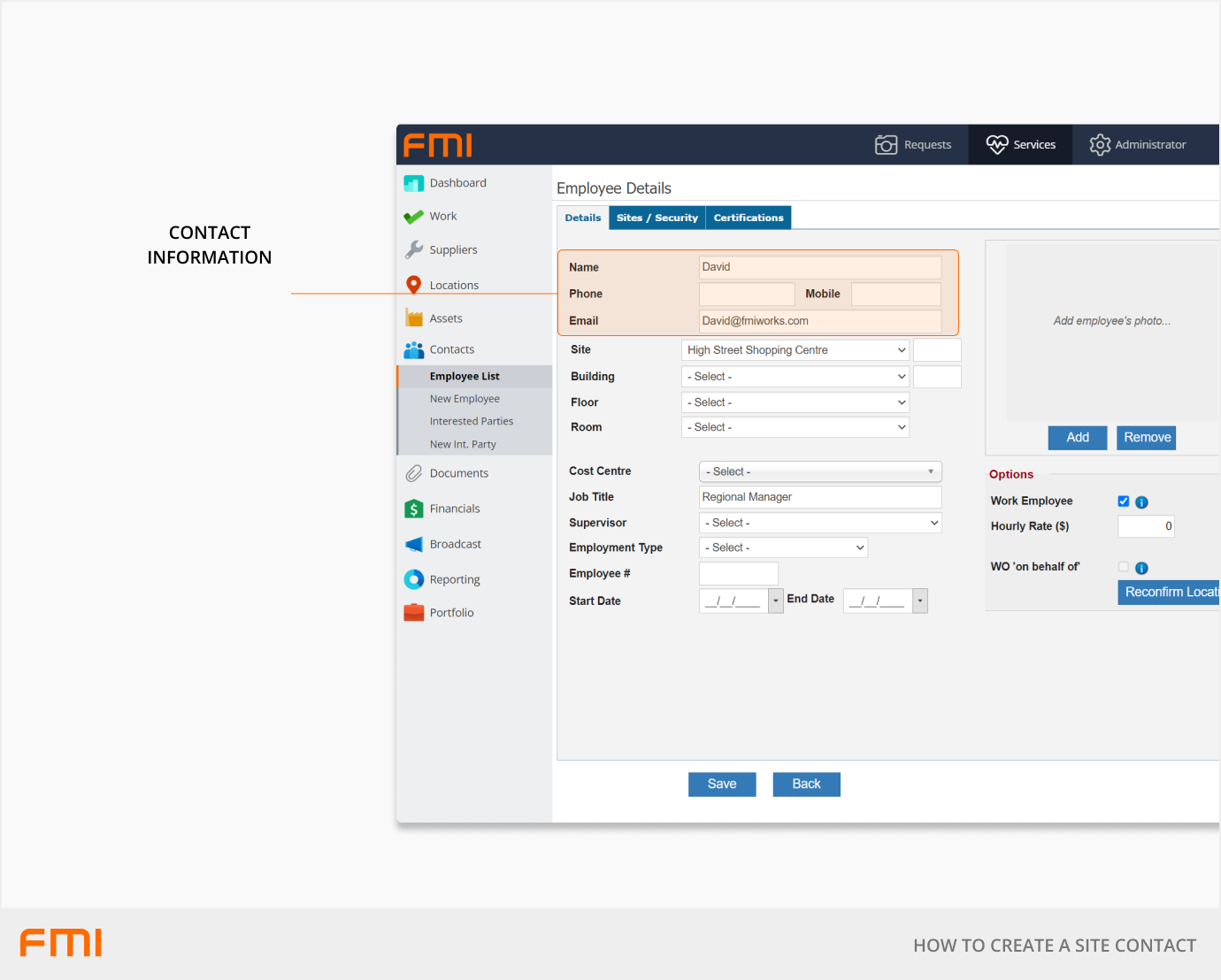1221x980 pixels.
Task: Open the Start Date picker arrow
Action: coord(776,601)
